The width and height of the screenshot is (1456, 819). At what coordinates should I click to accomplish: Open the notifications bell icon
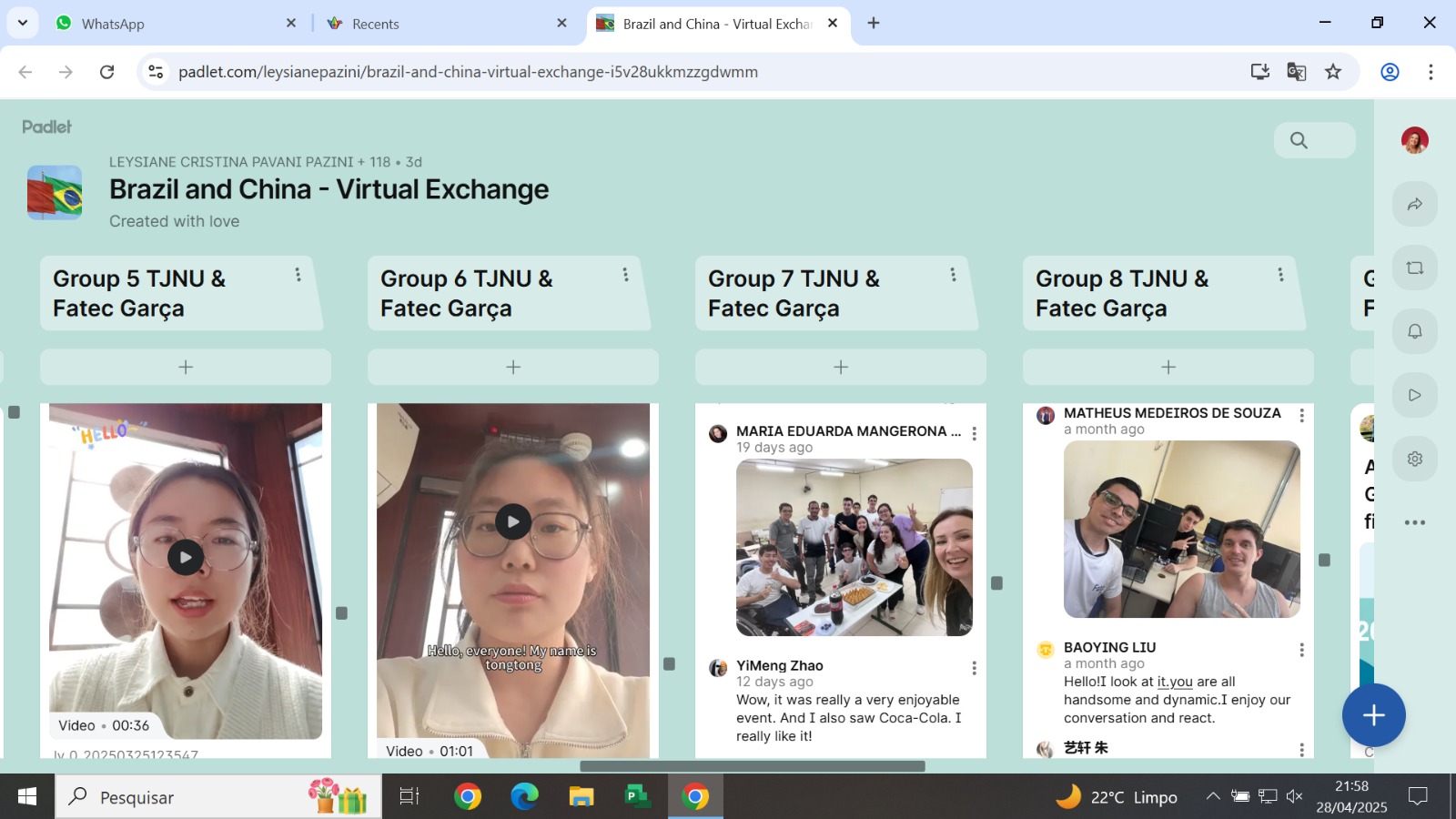point(1414,331)
